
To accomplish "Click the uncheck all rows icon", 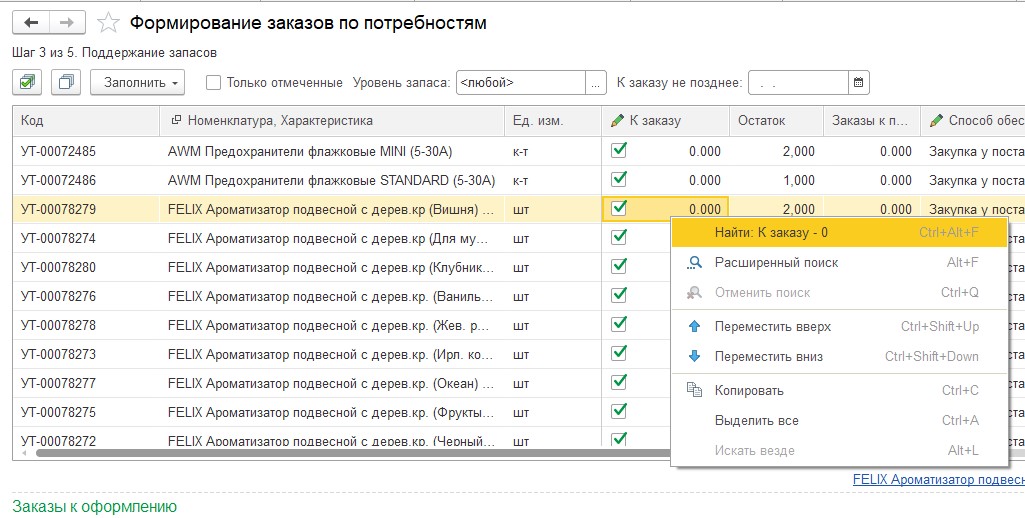I will [66, 82].
